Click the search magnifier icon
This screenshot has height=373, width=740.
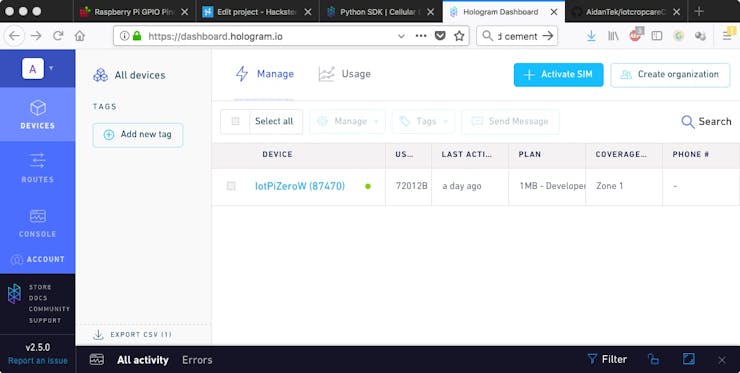click(688, 122)
